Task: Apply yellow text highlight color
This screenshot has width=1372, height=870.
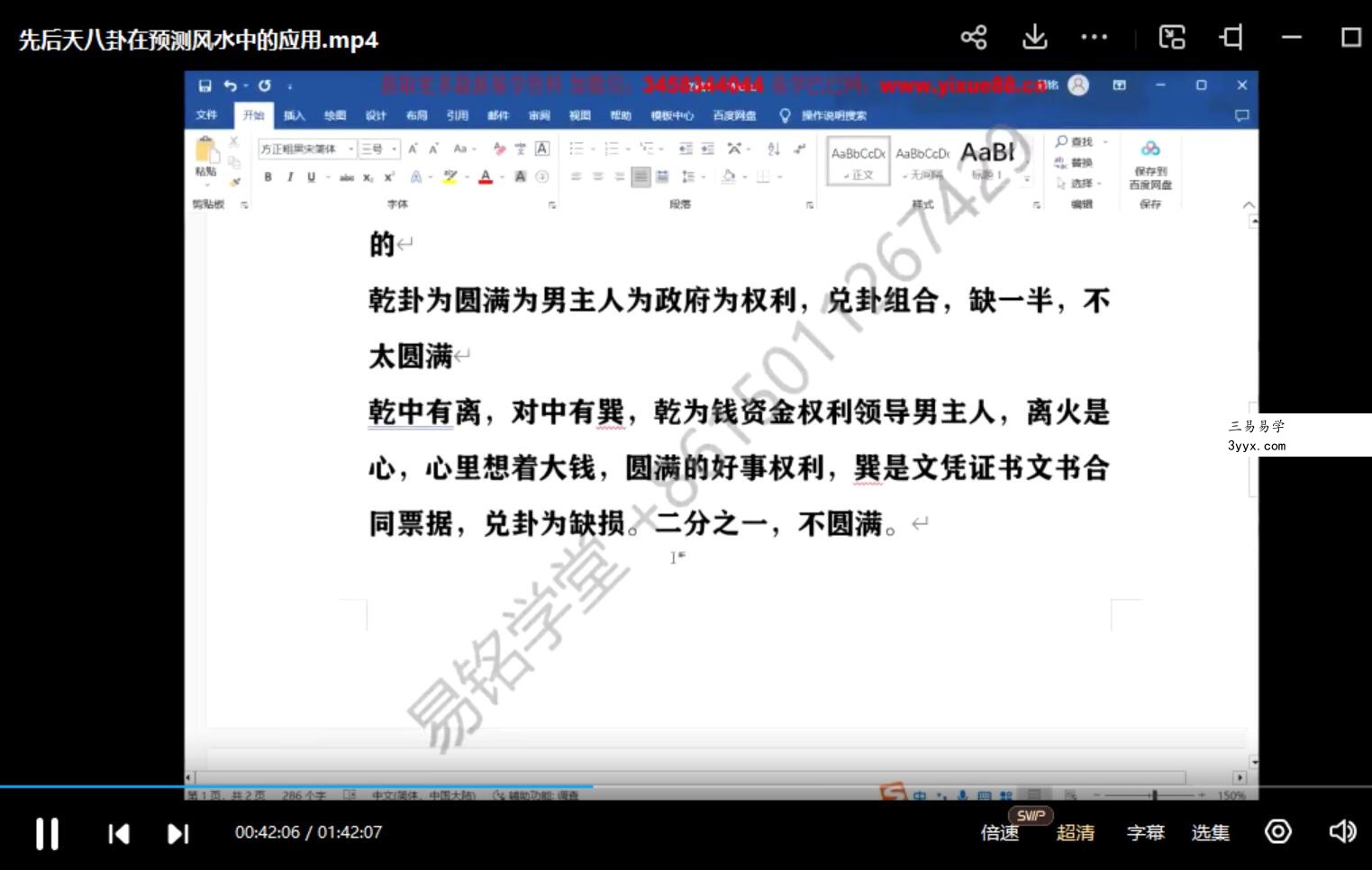Action: [450, 177]
